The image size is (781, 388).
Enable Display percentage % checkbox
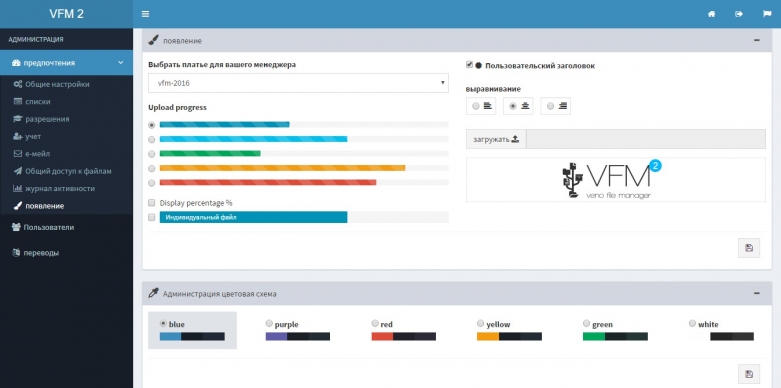point(152,203)
